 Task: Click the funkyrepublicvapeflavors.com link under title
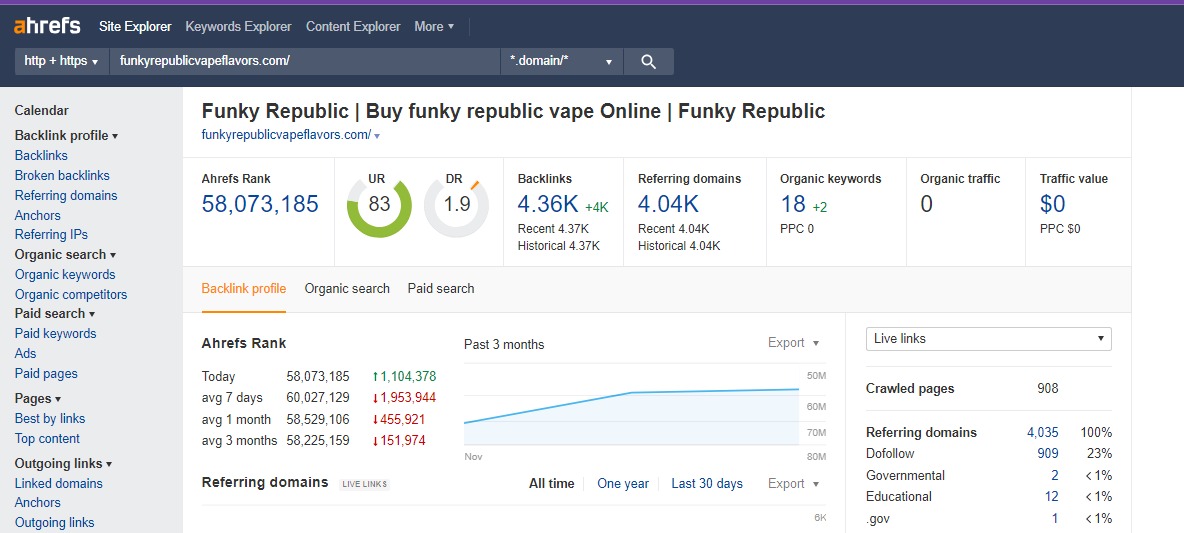[x=286, y=135]
